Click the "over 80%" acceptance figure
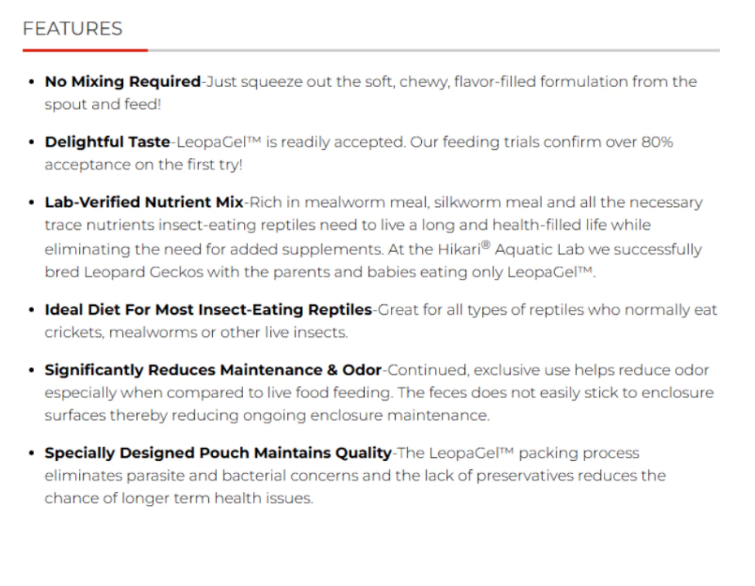The height and width of the screenshot is (586, 755). tap(642, 142)
